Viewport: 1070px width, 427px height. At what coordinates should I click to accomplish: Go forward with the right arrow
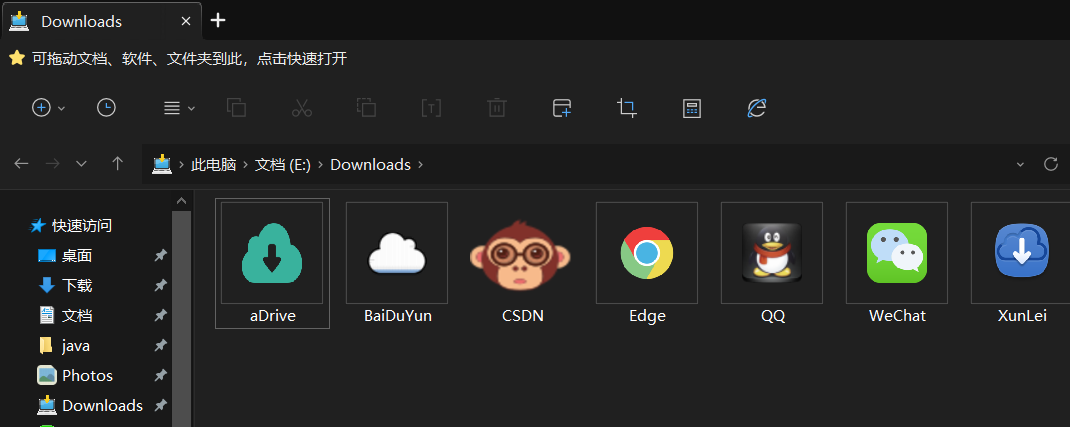point(52,164)
